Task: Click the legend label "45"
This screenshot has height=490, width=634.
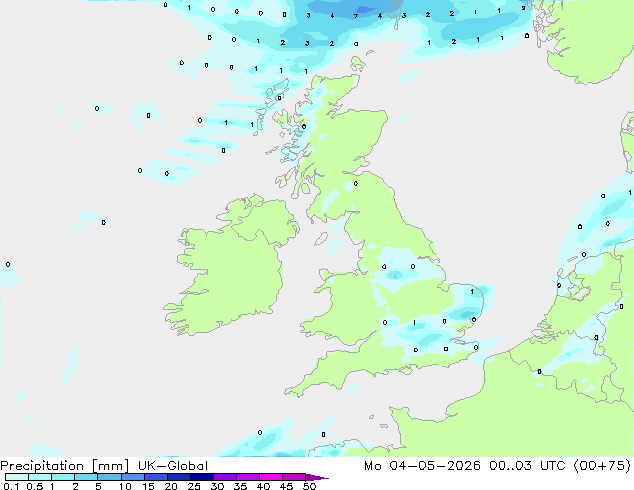Action: [286, 486]
